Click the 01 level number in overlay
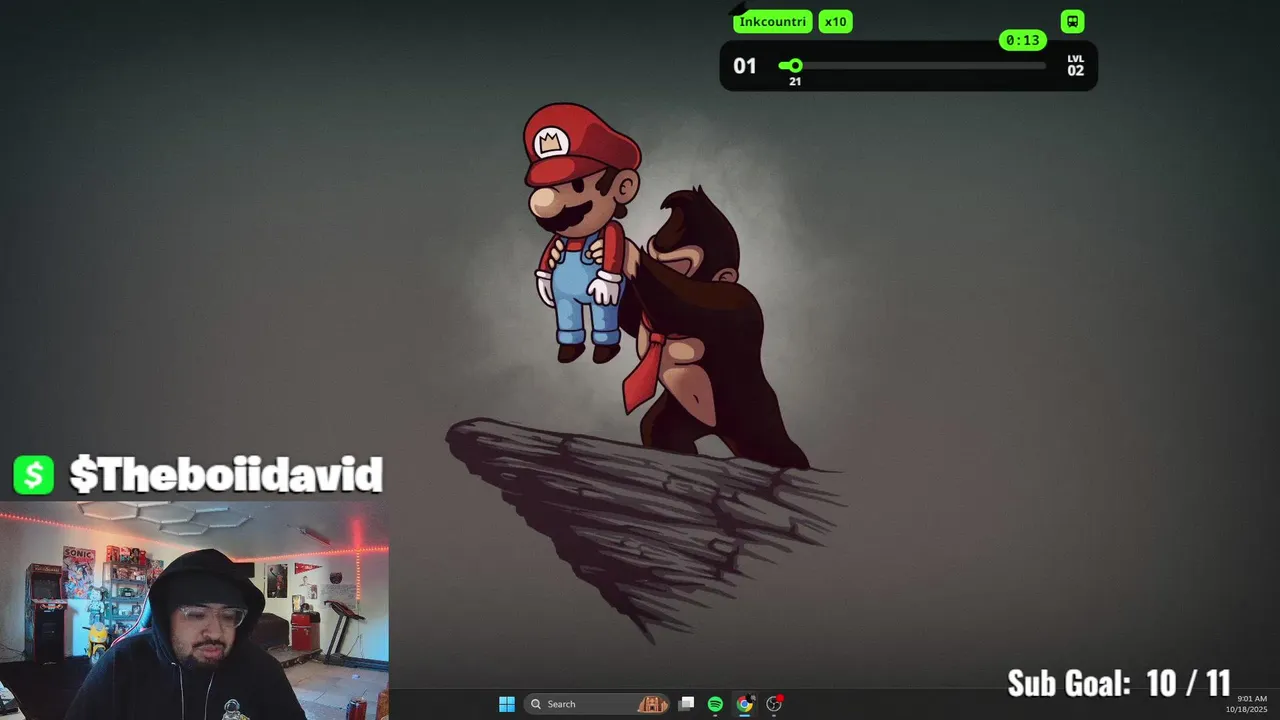The image size is (1280, 720). [745, 66]
